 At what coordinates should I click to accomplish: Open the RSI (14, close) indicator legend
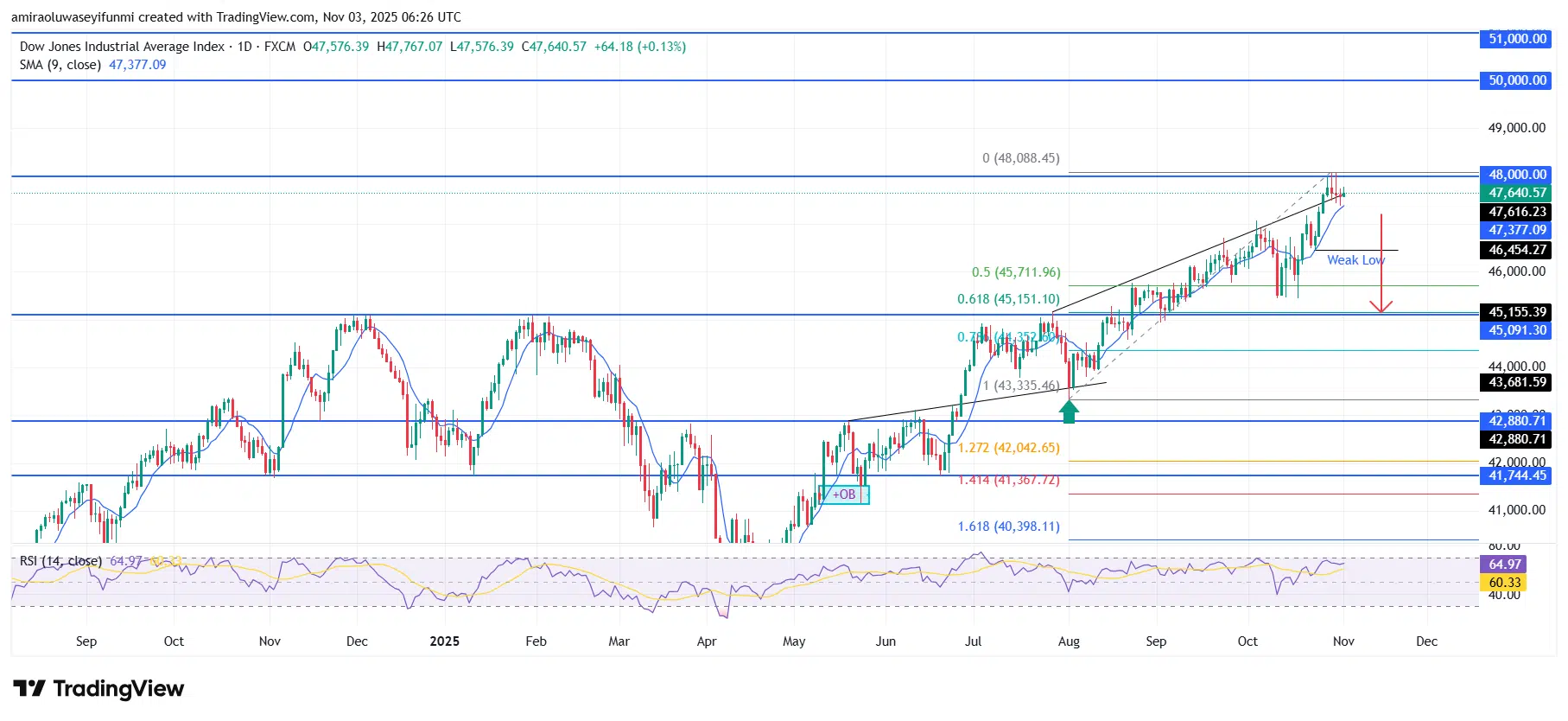click(x=60, y=561)
